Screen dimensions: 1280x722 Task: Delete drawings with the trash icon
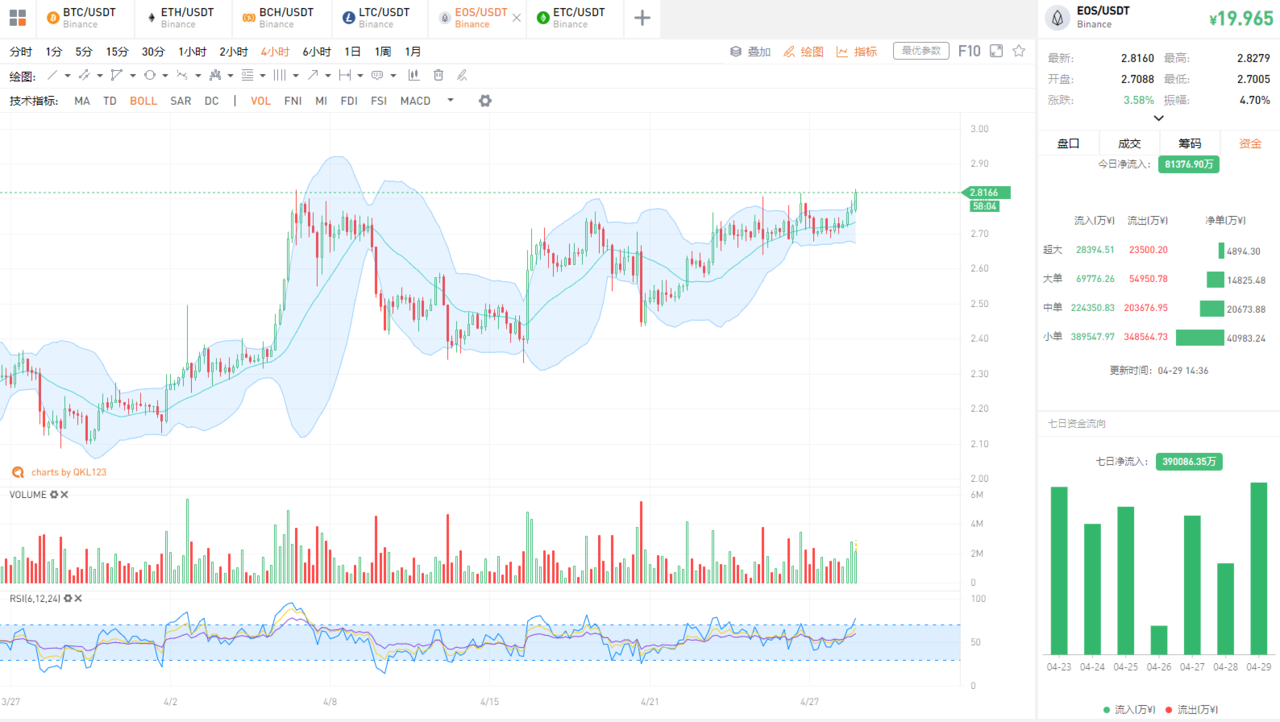coord(438,75)
